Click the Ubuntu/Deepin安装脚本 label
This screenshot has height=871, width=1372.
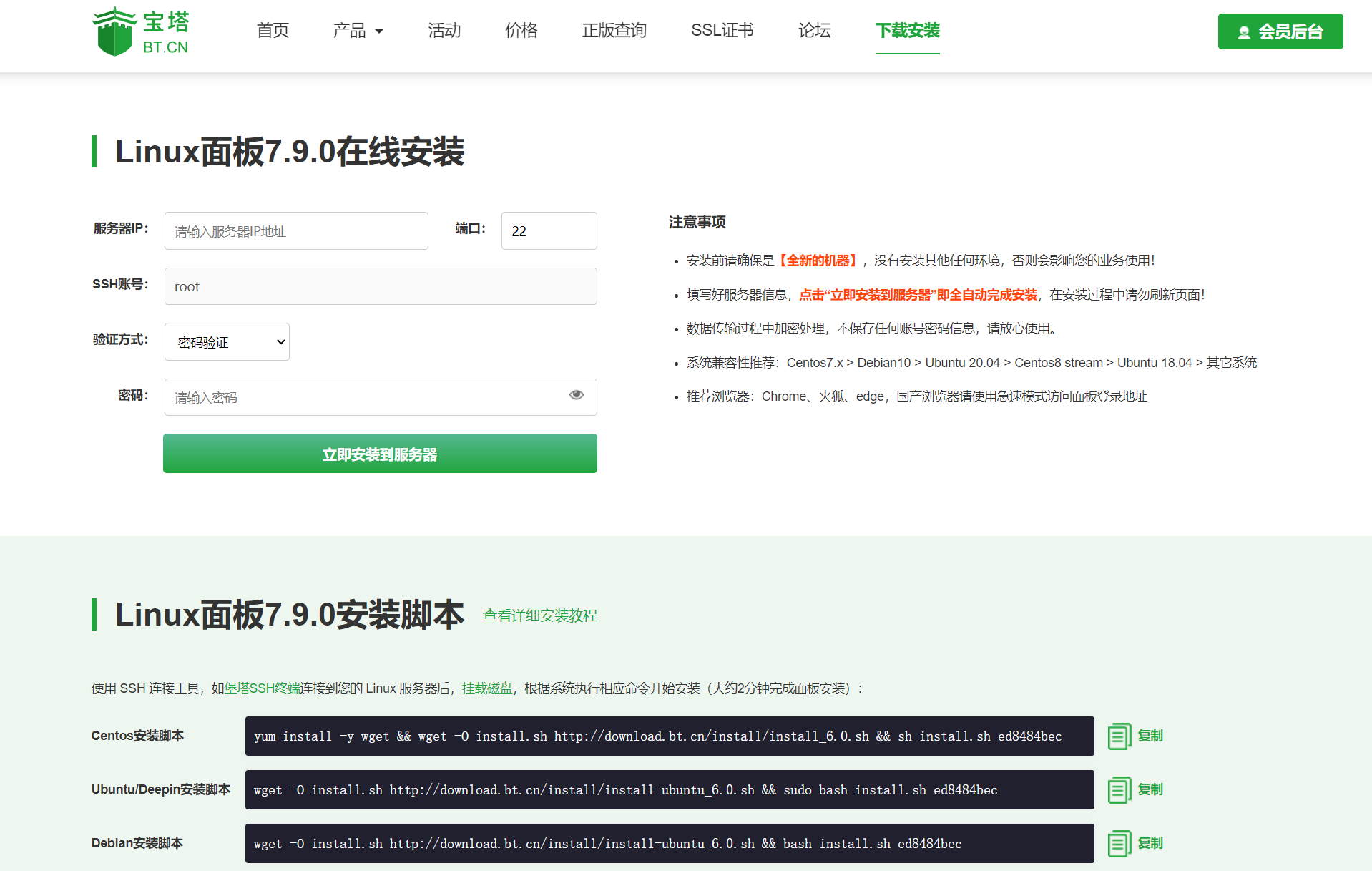pos(161,789)
